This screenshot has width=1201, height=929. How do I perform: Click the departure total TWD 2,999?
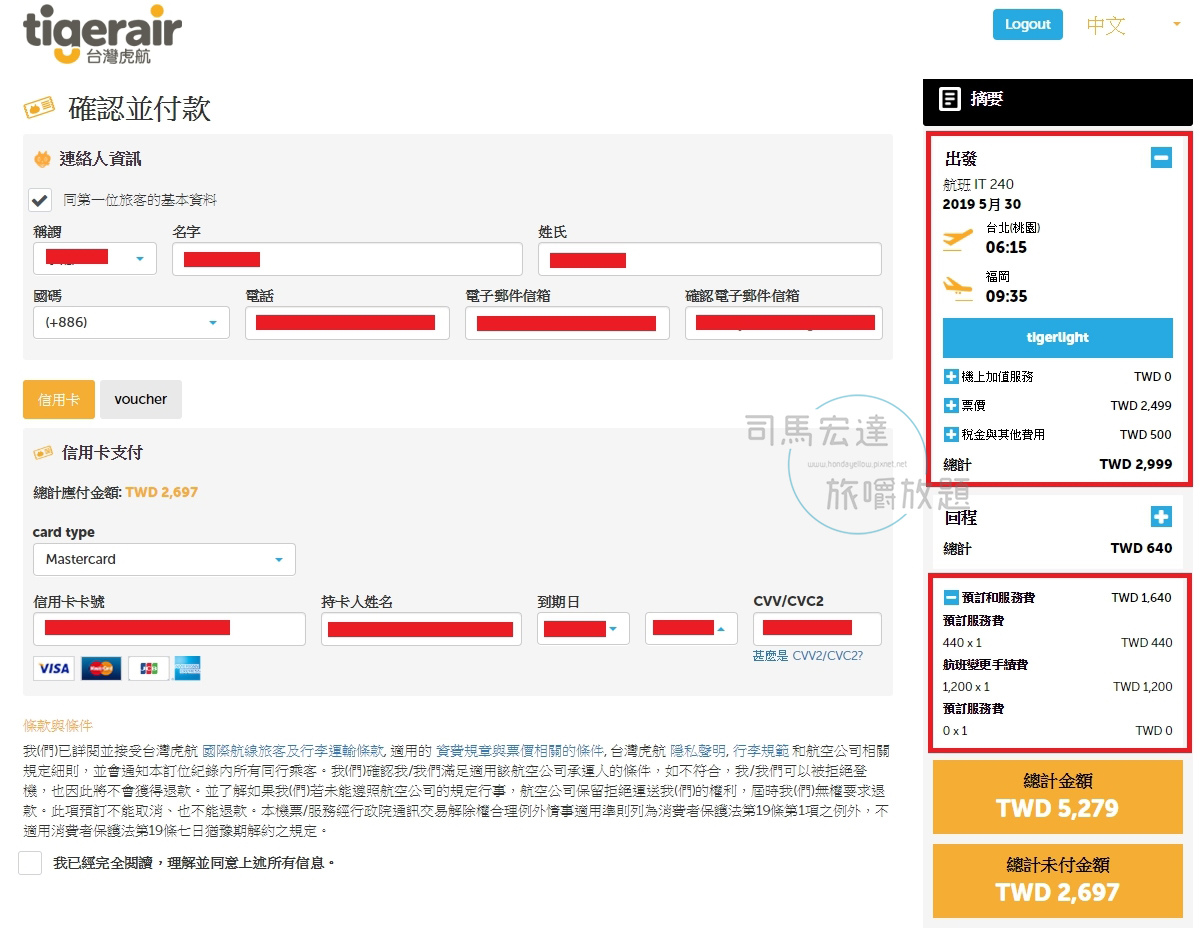coord(1135,464)
